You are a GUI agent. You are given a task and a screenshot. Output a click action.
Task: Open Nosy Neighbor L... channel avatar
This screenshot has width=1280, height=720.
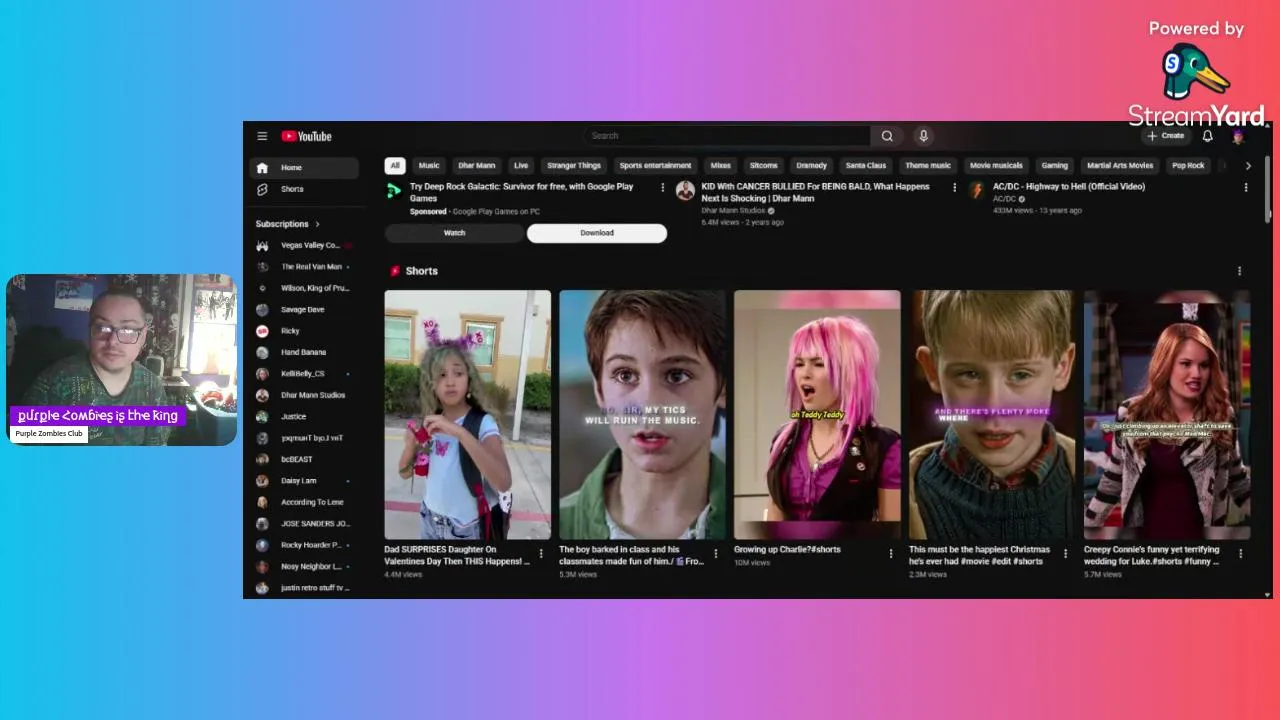pyautogui.click(x=262, y=567)
